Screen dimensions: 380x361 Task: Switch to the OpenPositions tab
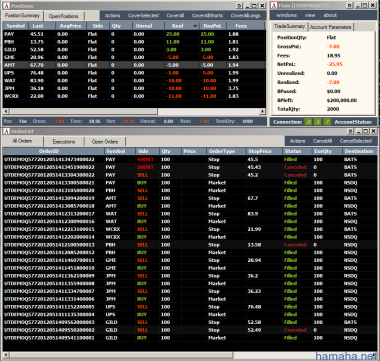(x=63, y=16)
